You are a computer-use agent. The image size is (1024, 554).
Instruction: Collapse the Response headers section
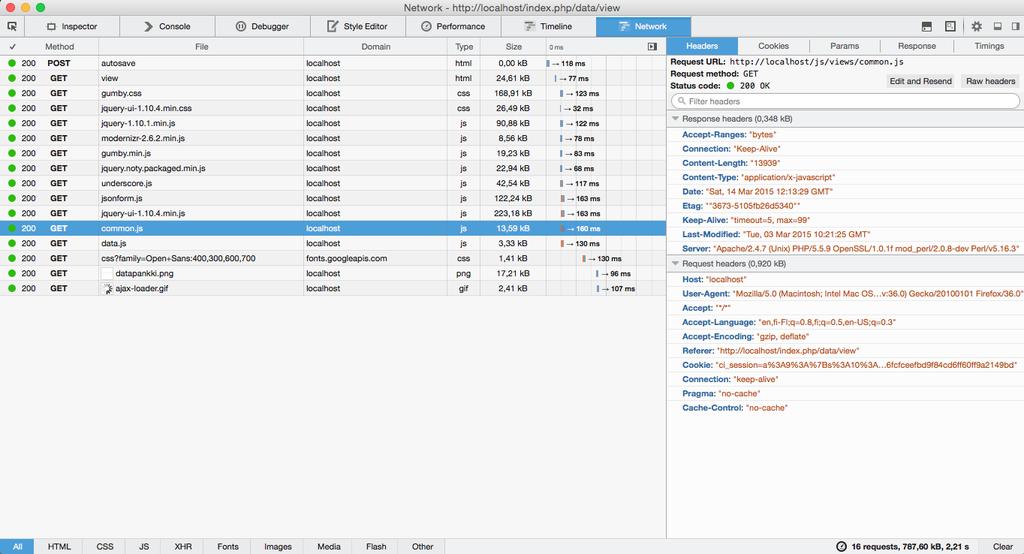676,118
